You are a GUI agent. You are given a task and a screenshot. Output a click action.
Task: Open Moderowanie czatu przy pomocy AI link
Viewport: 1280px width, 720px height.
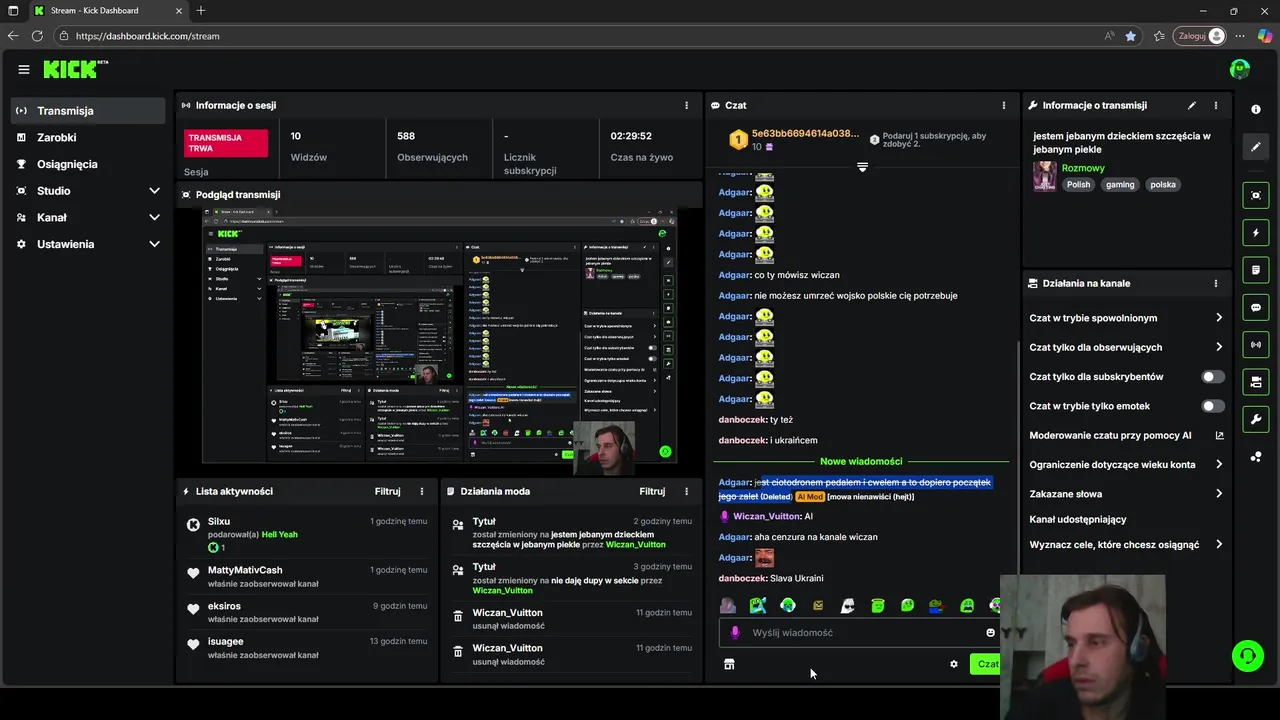[1126, 435]
